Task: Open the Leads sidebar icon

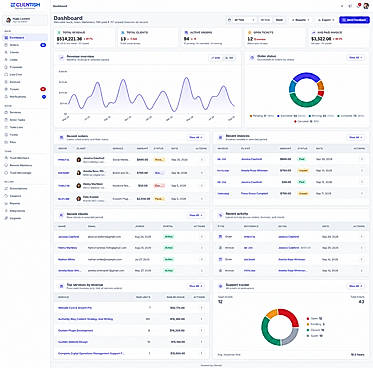Action: 6,60
